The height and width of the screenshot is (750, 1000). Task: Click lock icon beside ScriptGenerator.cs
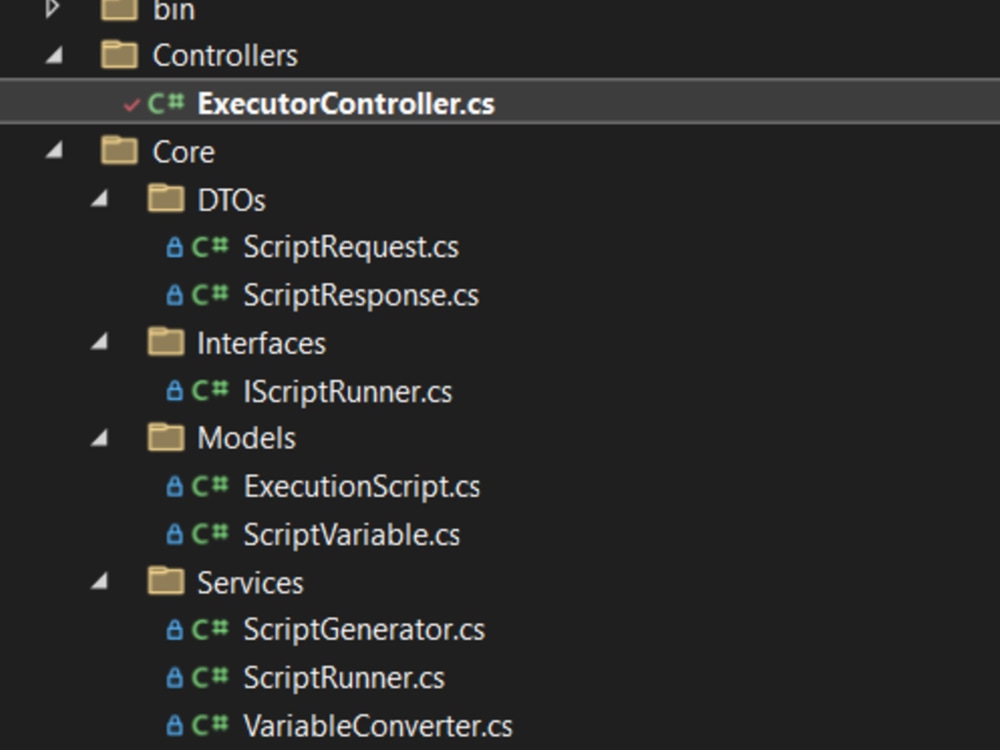coord(174,630)
